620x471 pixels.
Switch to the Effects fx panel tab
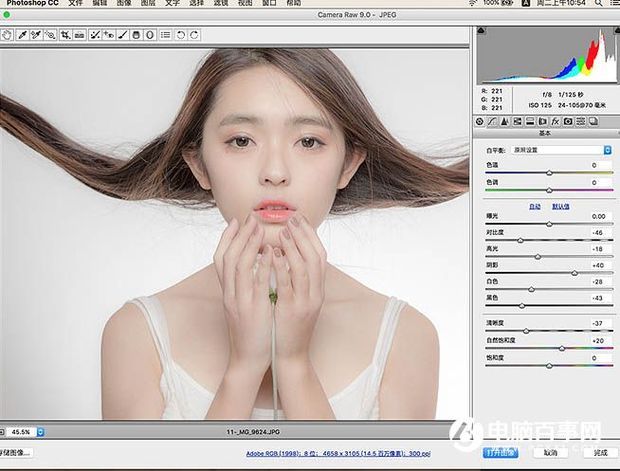pos(555,122)
